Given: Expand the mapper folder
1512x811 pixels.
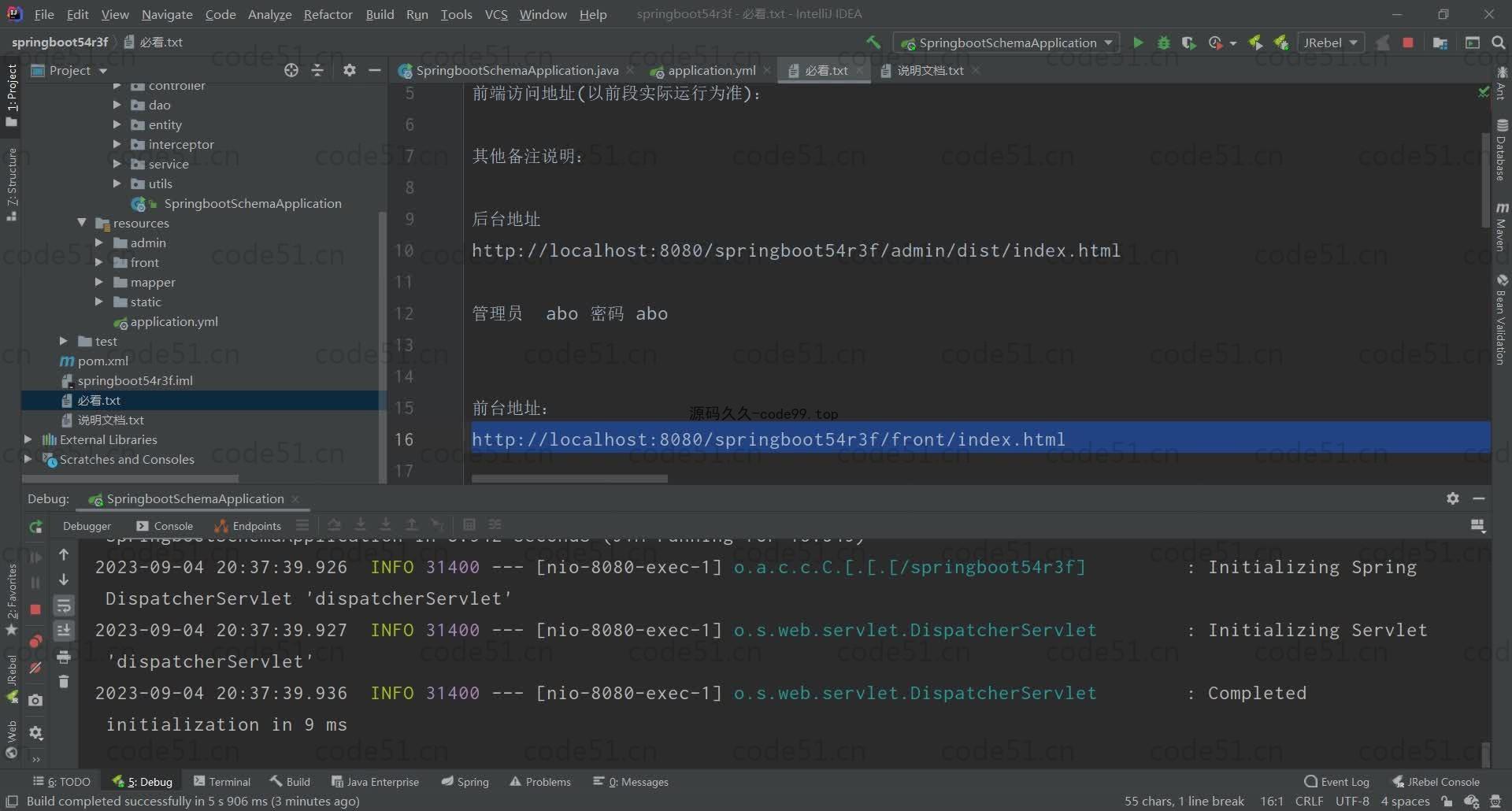Looking at the screenshot, I should (99, 282).
